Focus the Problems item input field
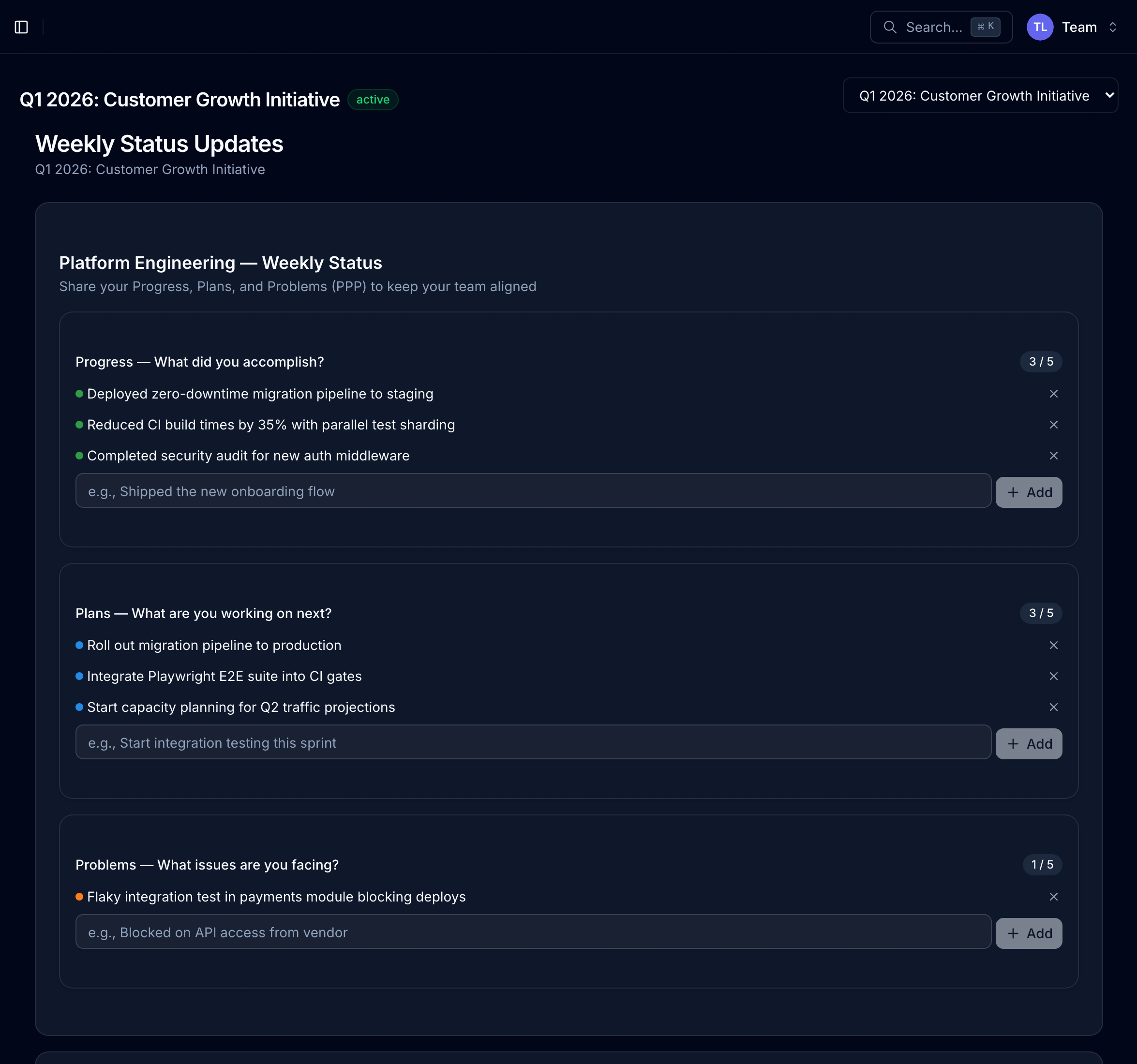The image size is (1137, 1064). 533,932
